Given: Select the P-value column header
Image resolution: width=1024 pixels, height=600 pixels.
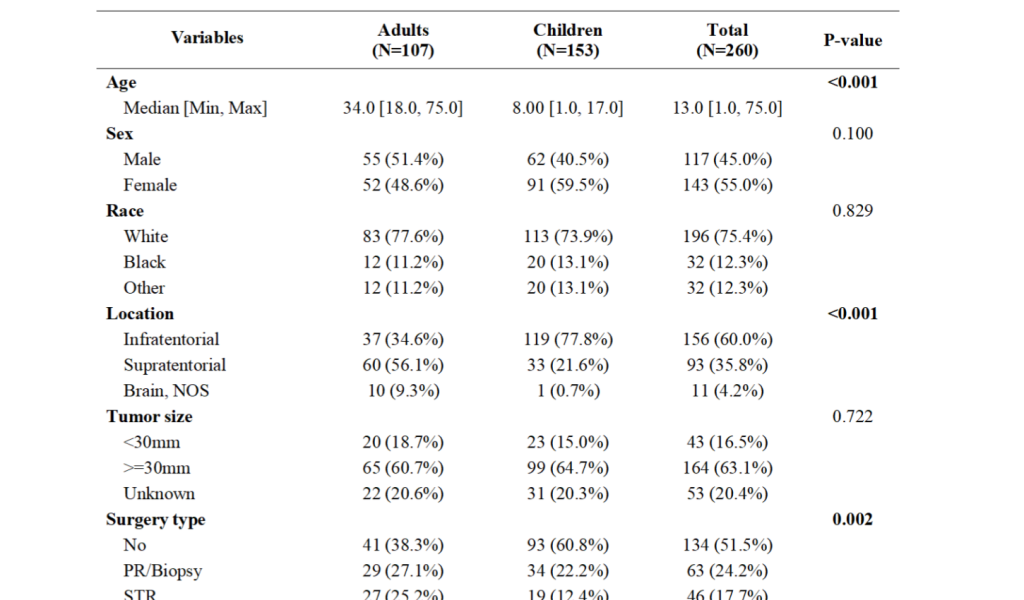Looking at the screenshot, I should click(x=852, y=40).
